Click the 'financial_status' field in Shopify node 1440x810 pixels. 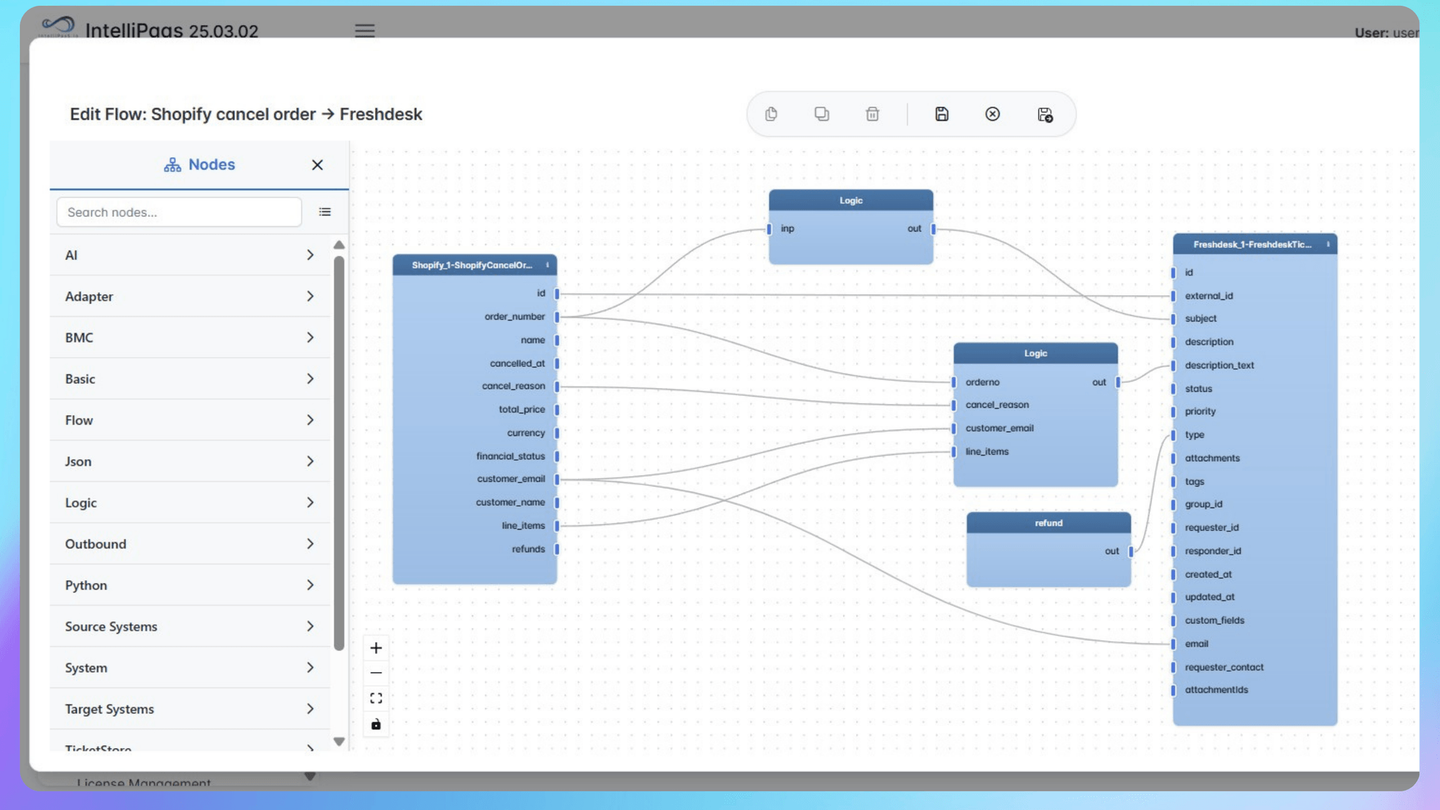(511, 456)
